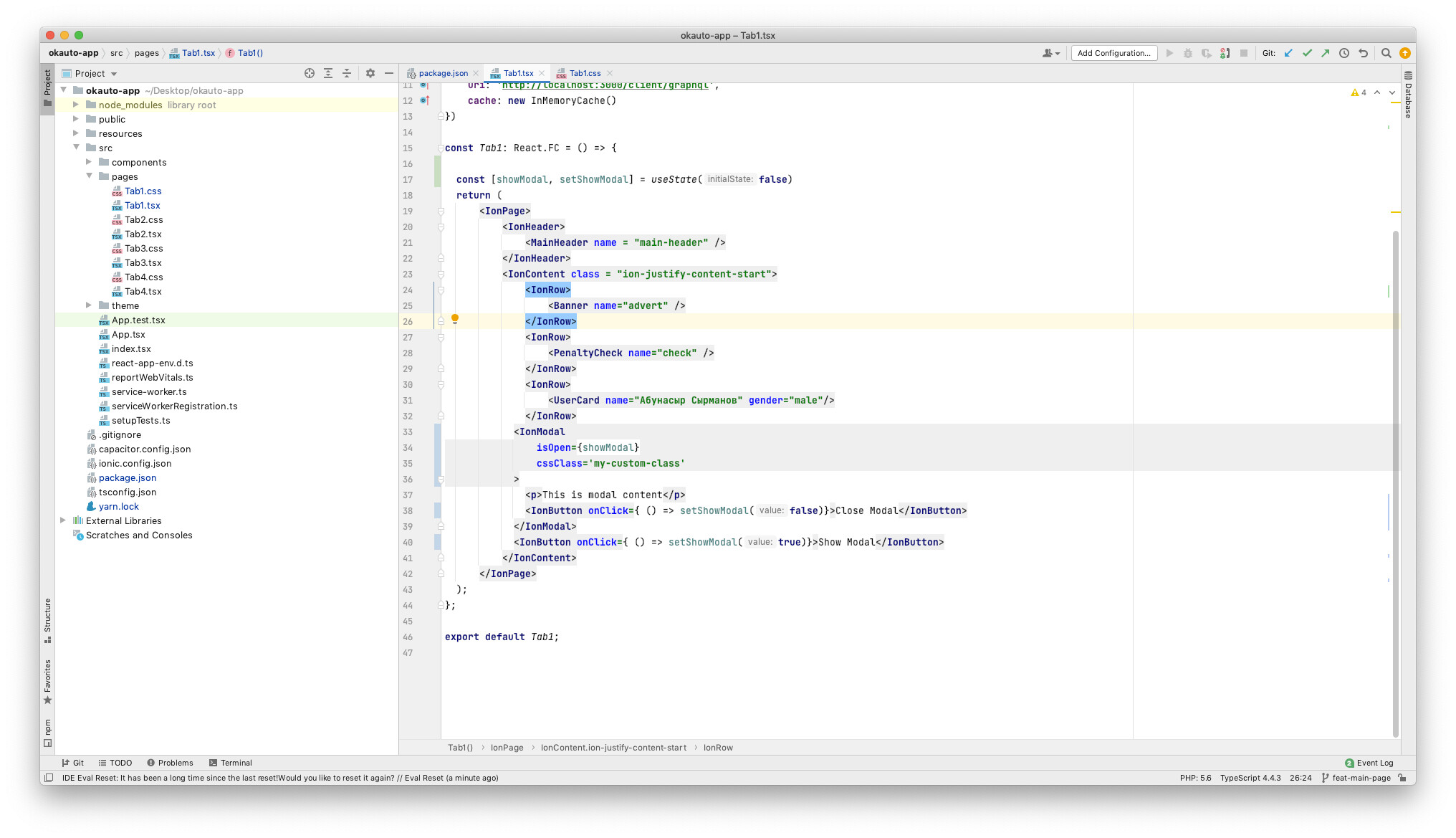Click the feat-main-page git branch widget
Image resolution: width=1456 pixels, height=838 pixels.
pyautogui.click(x=1356, y=778)
